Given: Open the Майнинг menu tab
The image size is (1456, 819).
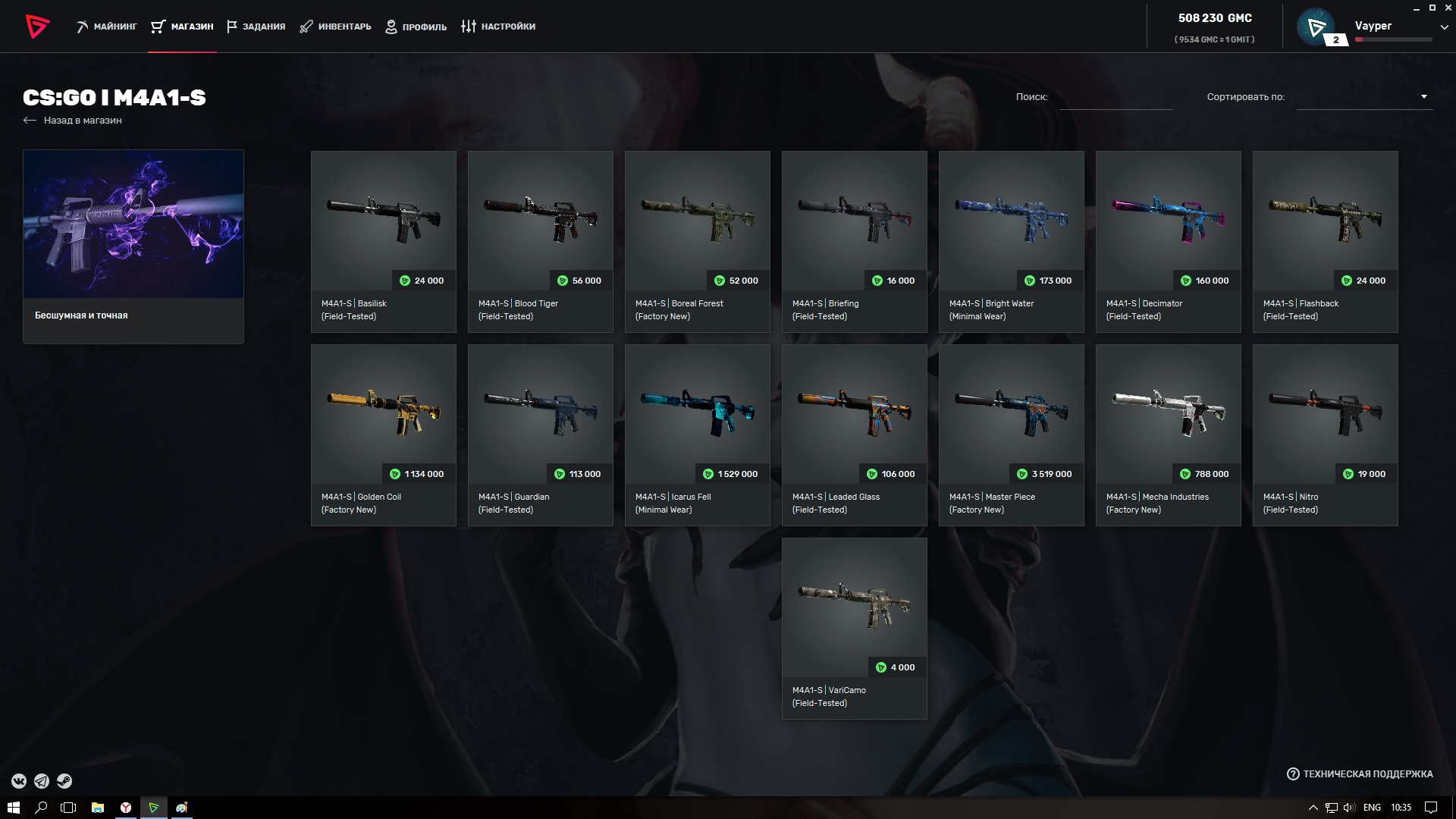Looking at the screenshot, I should pyautogui.click(x=106, y=27).
